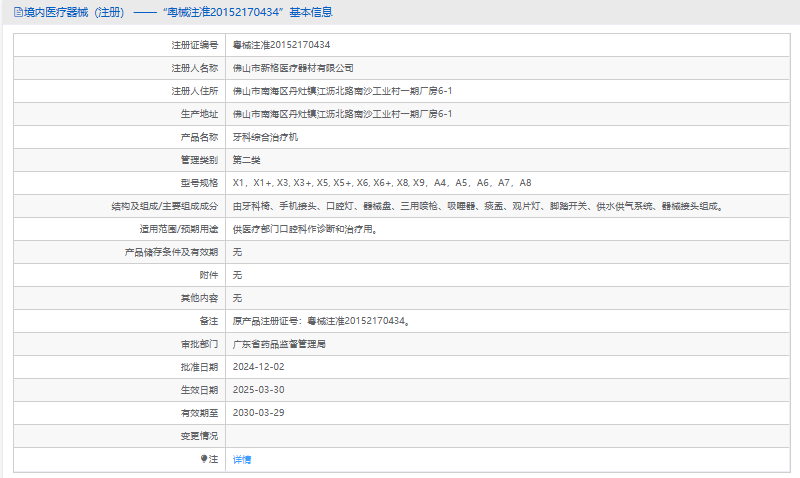The image size is (800, 478).
Task: Click the 附件 label
Action: click(x=208, y=275)
